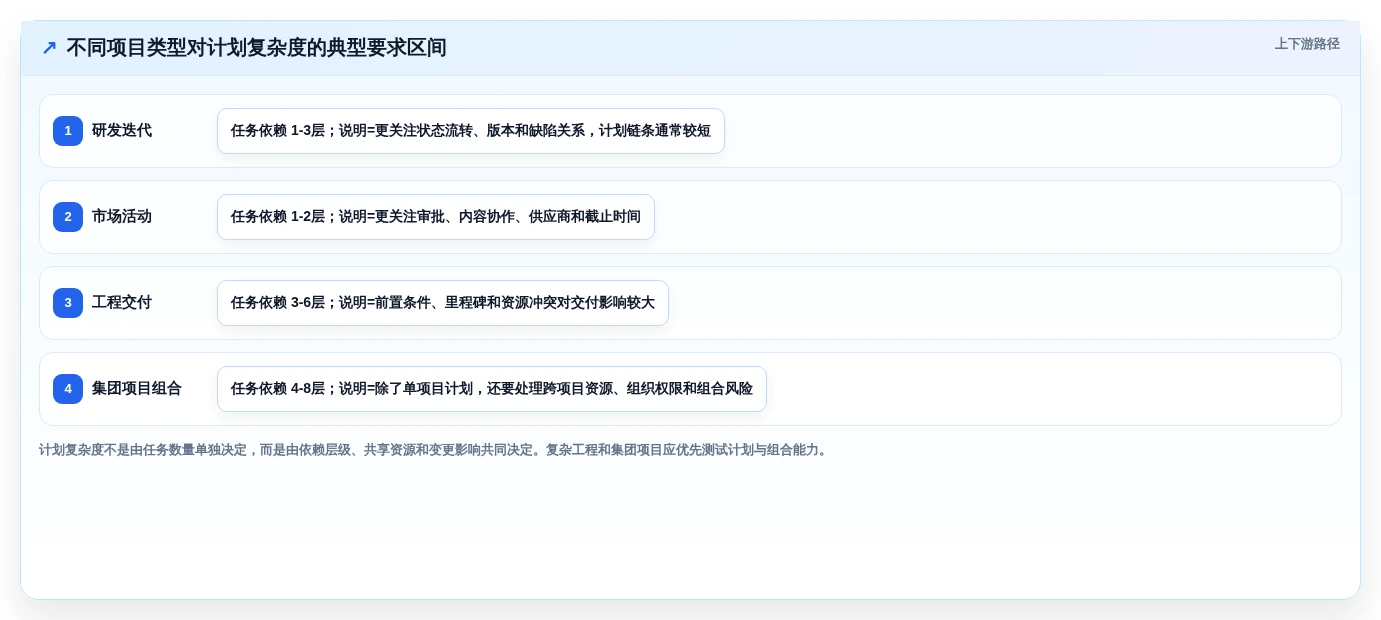Click the footnote starting with '计划复杂度不是由任务数量单独决定'

[435, 450]
